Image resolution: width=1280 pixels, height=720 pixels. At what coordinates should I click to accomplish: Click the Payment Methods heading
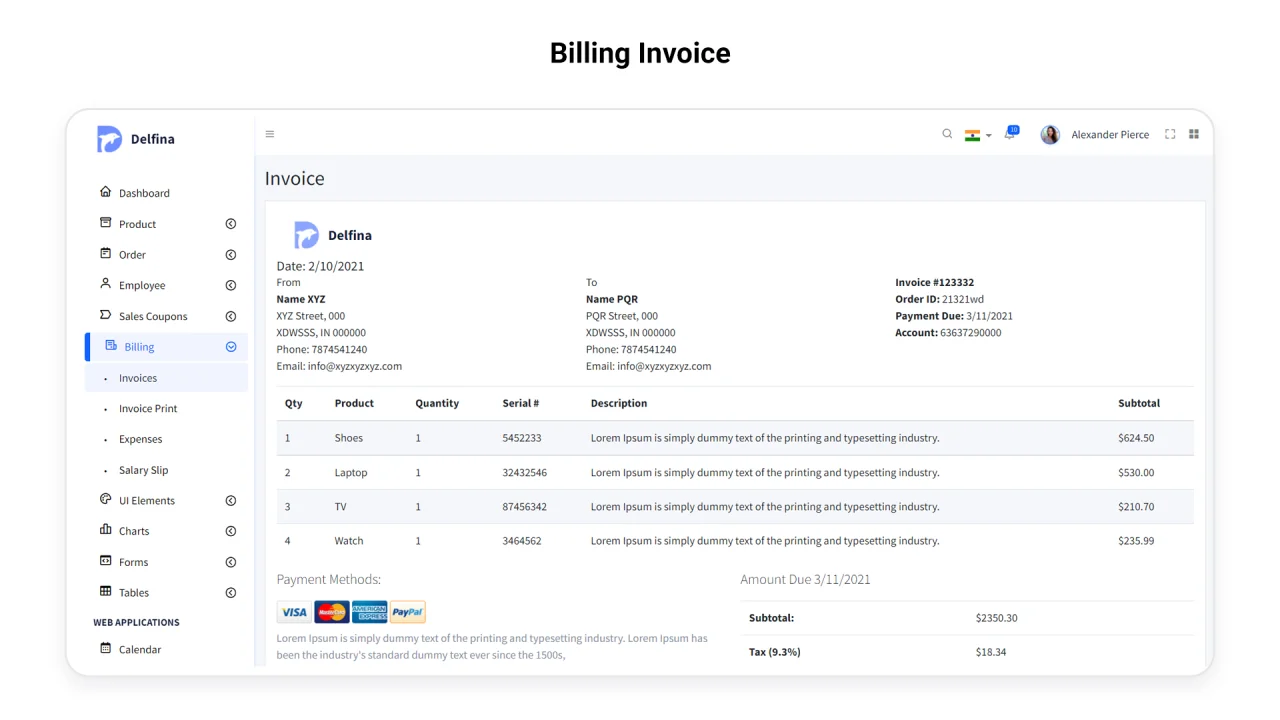[329, 579]
